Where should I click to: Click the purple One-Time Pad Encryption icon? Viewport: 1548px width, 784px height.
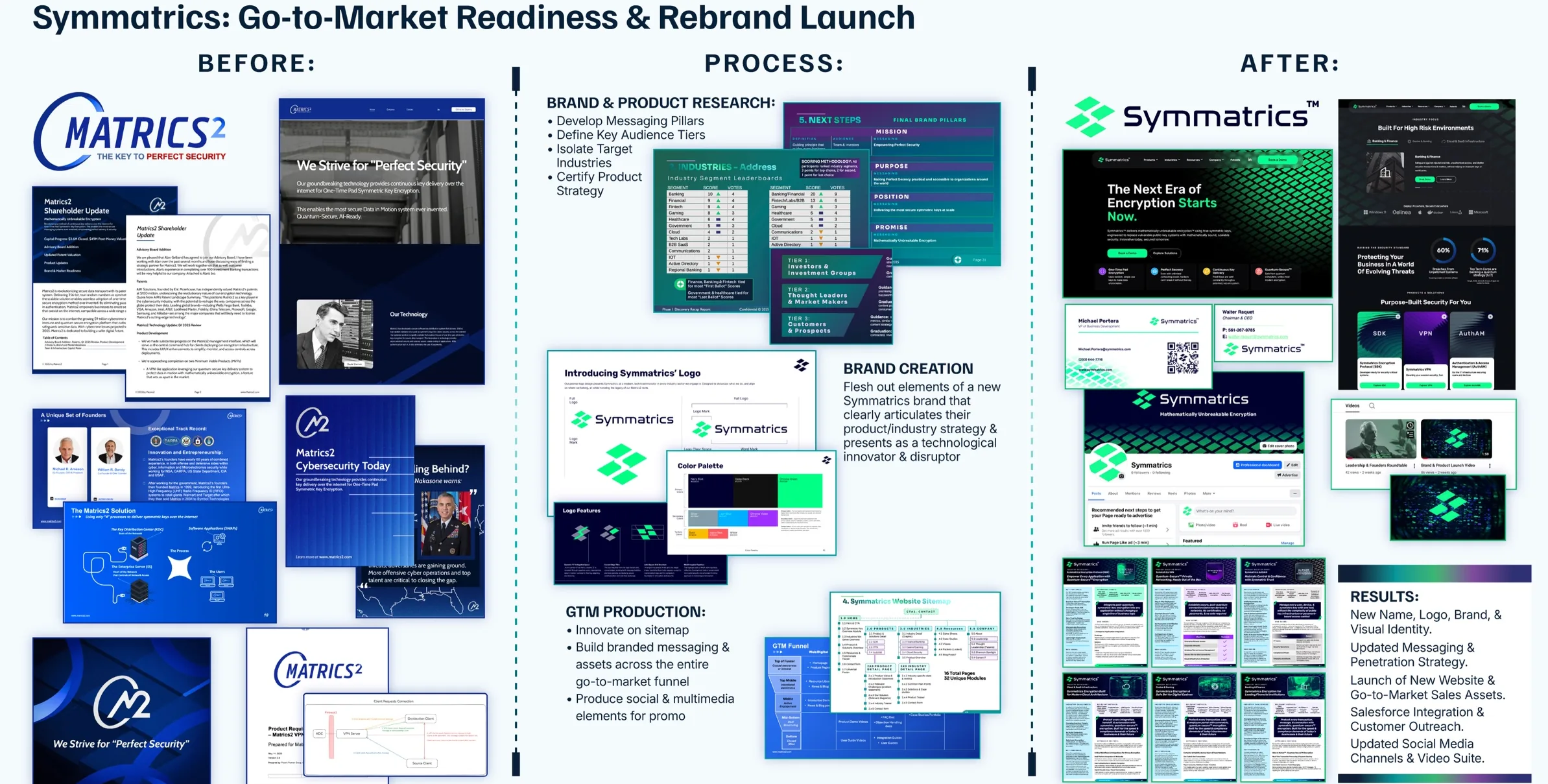tap(1102, 271)
